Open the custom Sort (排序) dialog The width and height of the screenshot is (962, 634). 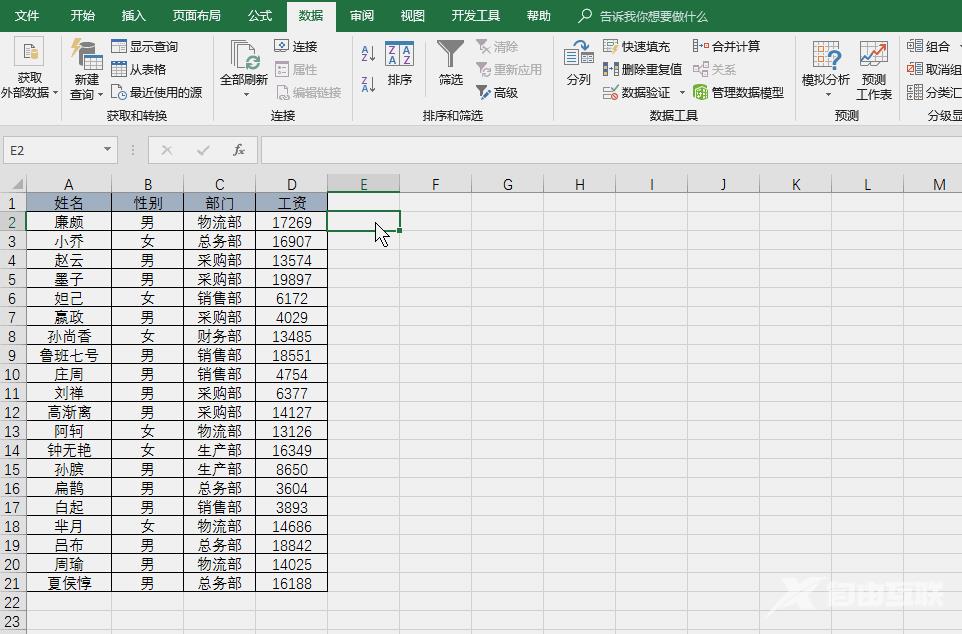(400, 64)
